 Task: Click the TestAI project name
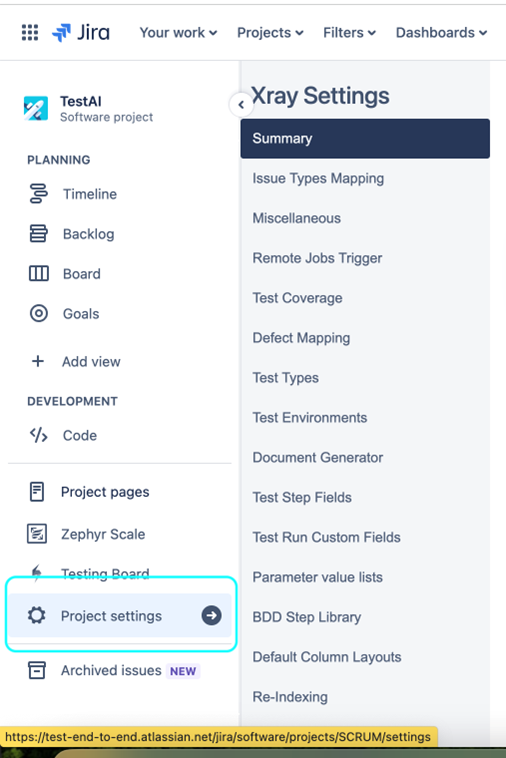click(x=81, y=102)
